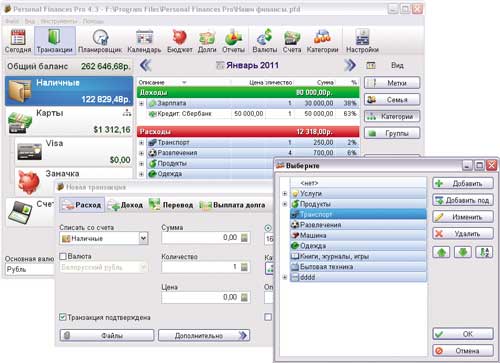Select the Транзакции toolbar icon
Screen dimensions: 500x363
54,41
